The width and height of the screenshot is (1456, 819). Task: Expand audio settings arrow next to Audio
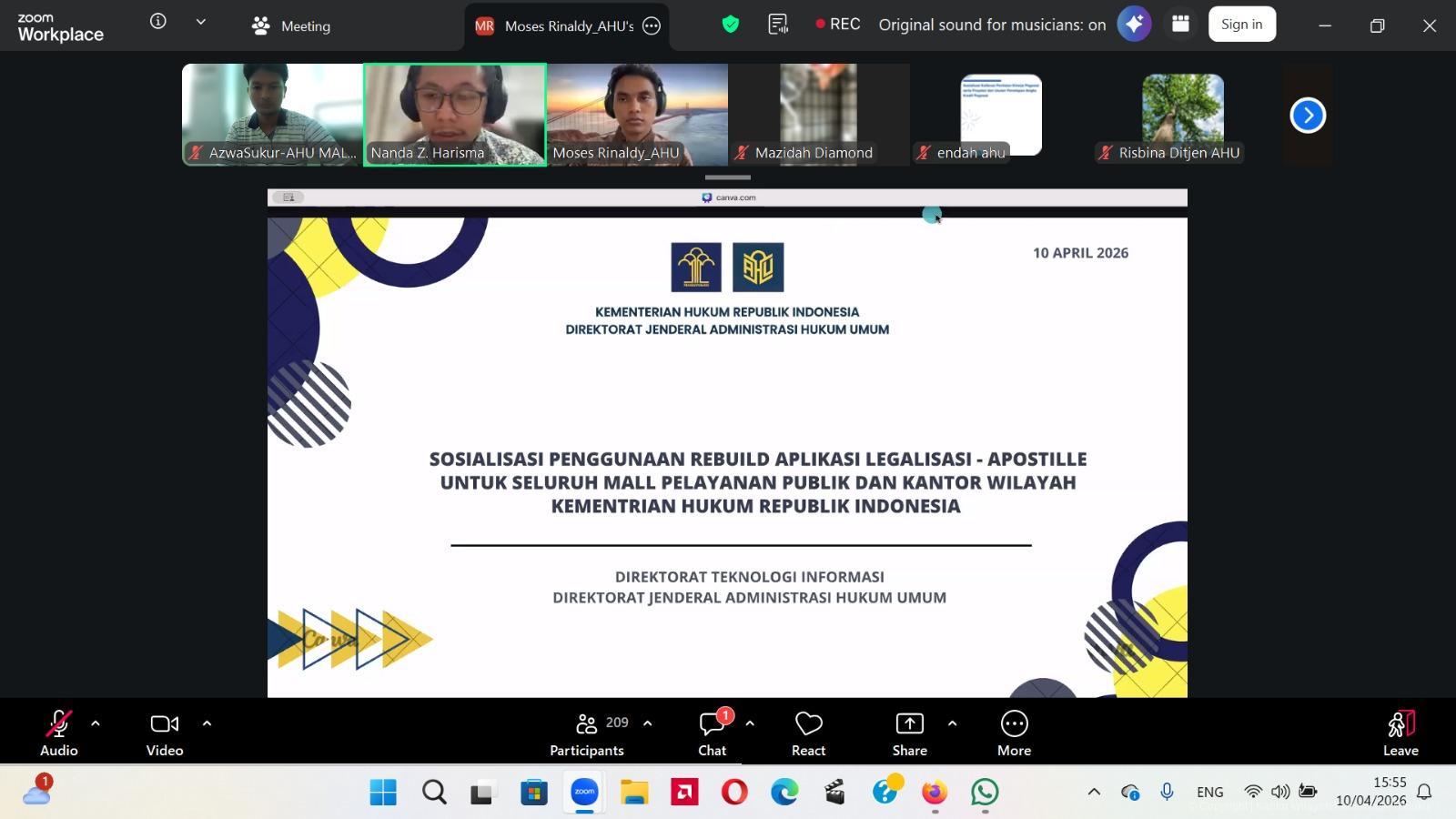tap(96, 723)
